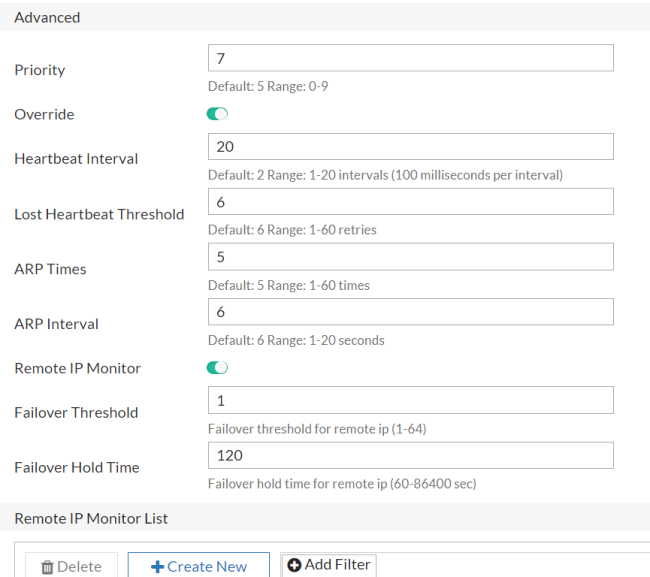Click the trash icon on Delete

47,567
